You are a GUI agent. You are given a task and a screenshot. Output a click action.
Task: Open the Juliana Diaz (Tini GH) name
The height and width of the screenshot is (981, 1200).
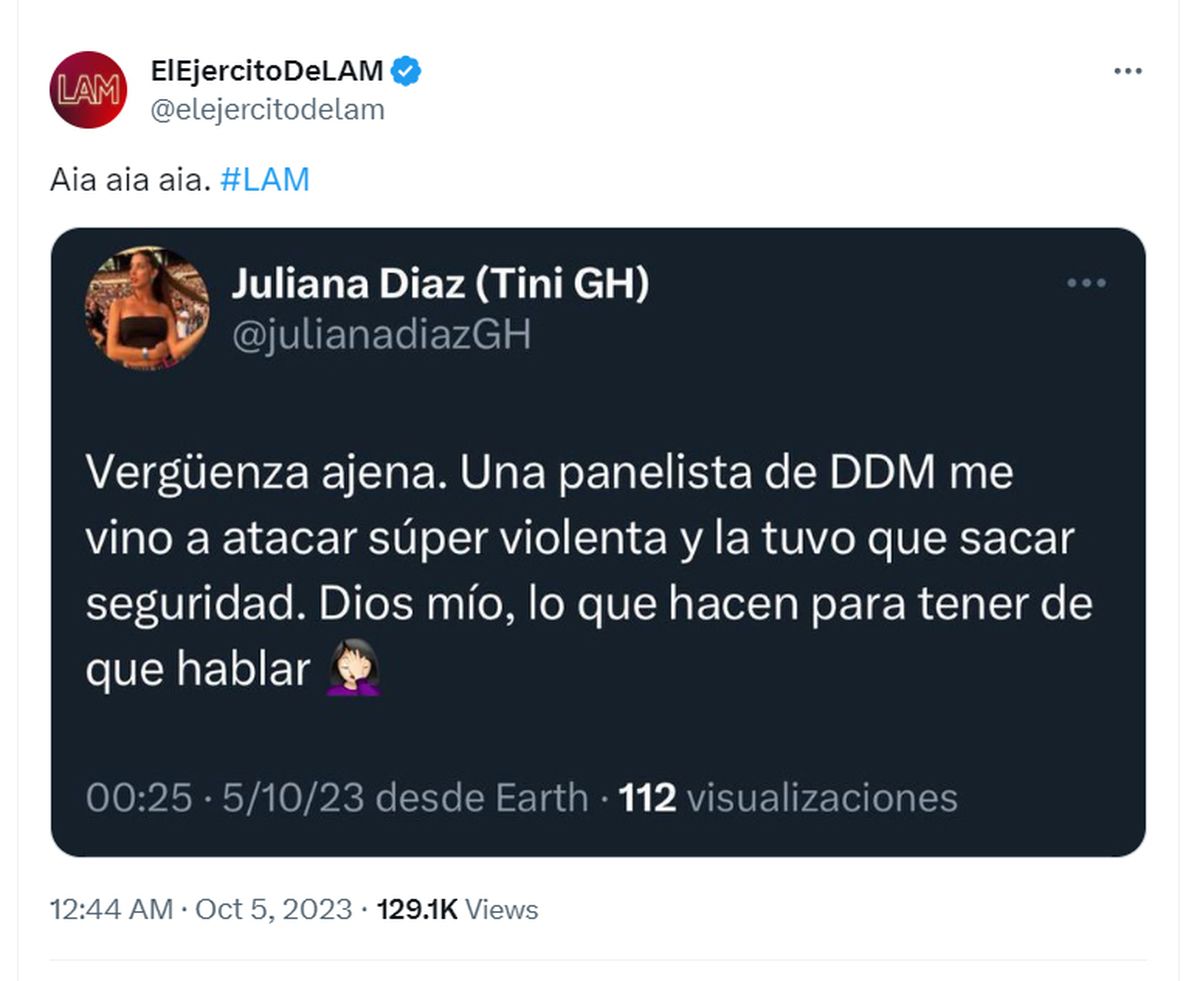[440, 284]
